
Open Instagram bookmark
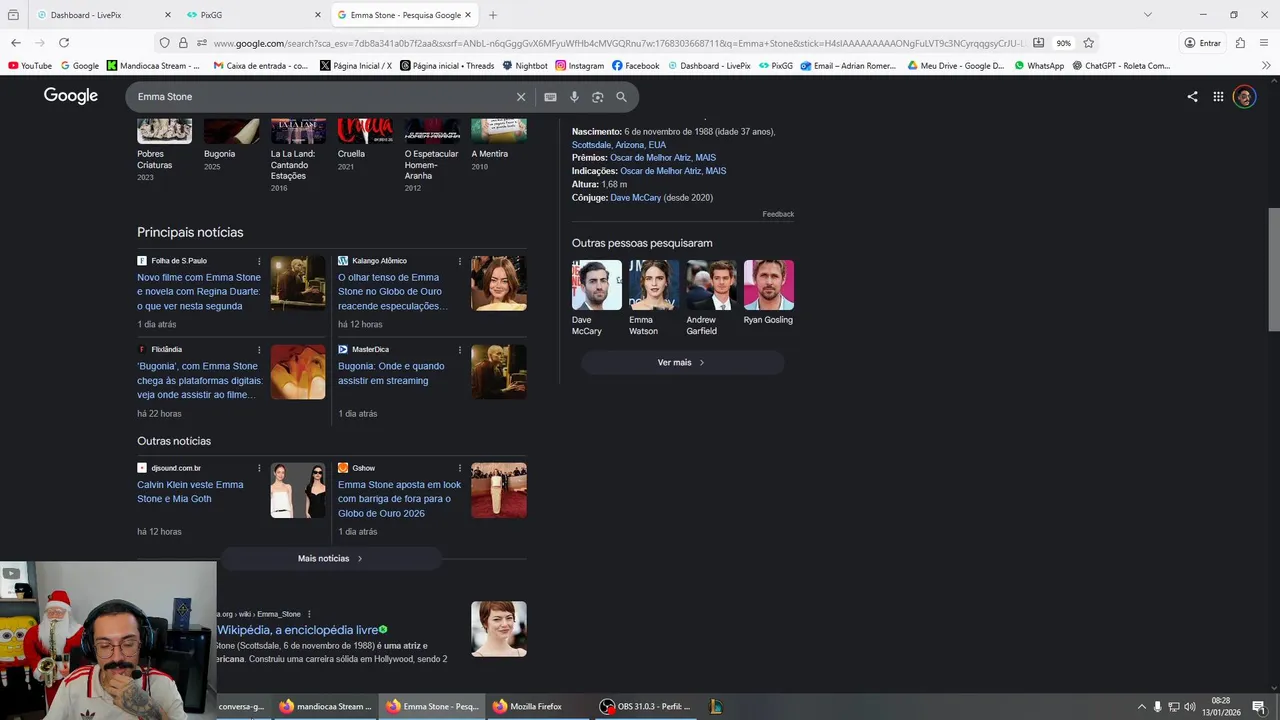tap(580, 66)
